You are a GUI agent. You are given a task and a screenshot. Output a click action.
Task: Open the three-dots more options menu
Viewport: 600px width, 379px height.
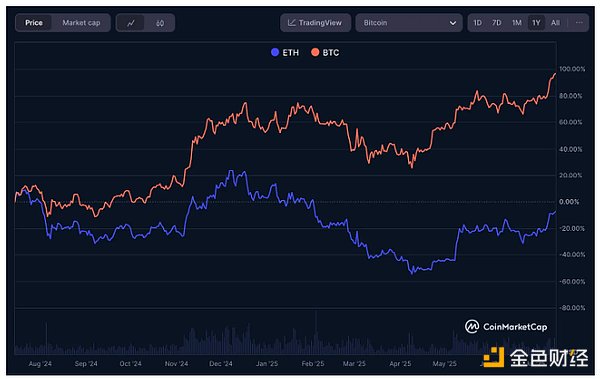click(x=579, y=23)
